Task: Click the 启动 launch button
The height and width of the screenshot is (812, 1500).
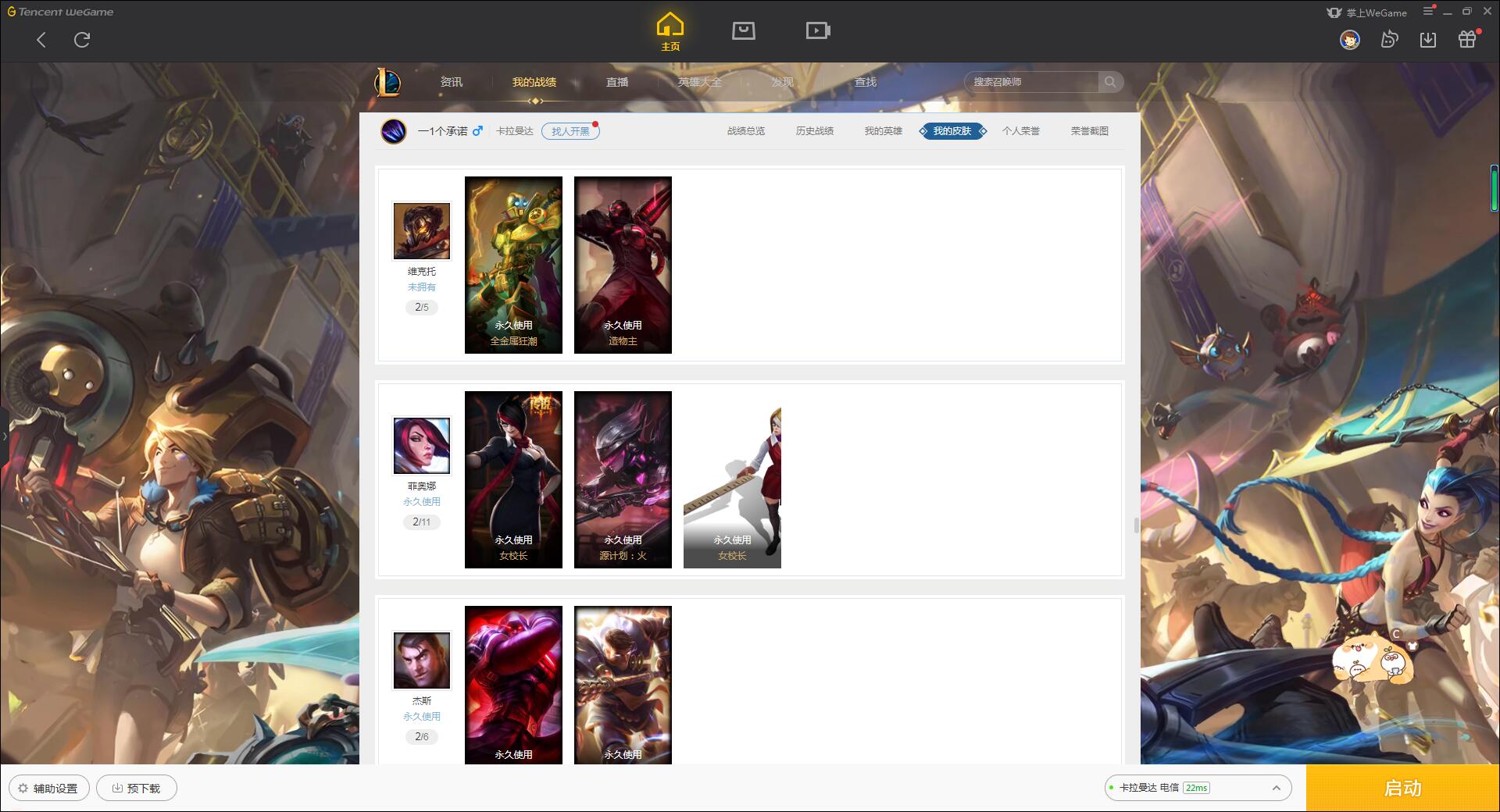Action: 1403,789
